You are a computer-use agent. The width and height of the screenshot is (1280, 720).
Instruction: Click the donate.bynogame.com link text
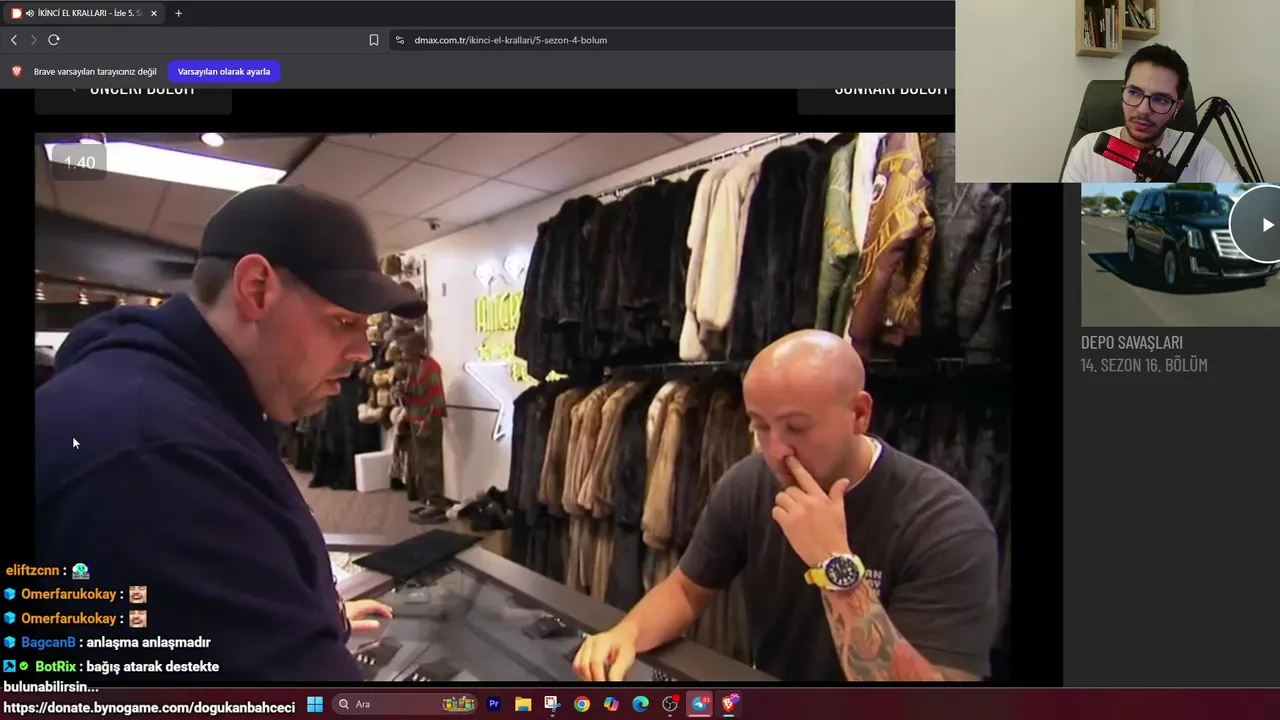(149, 707)
